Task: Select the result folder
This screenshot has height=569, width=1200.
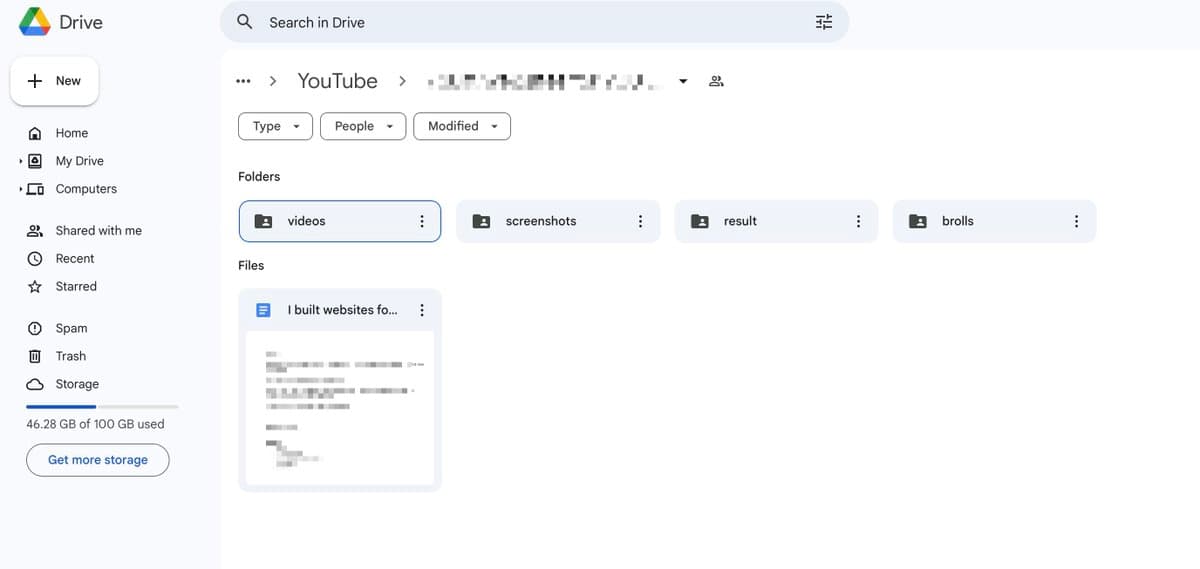Action: click(776, 221)
